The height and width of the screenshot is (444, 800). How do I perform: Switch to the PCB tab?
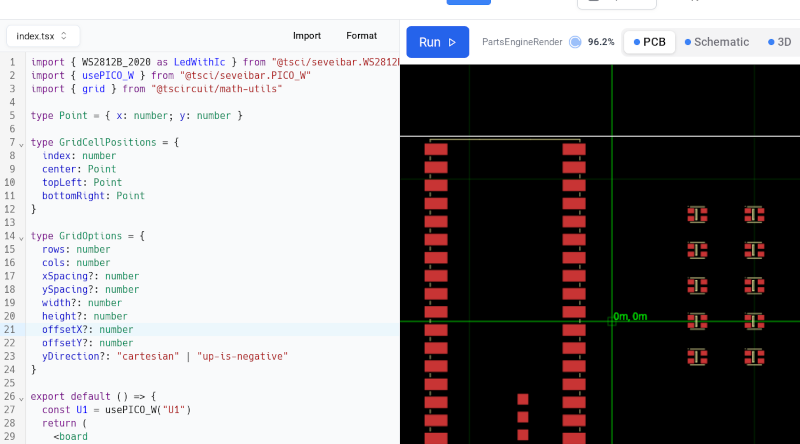point(649,42)
